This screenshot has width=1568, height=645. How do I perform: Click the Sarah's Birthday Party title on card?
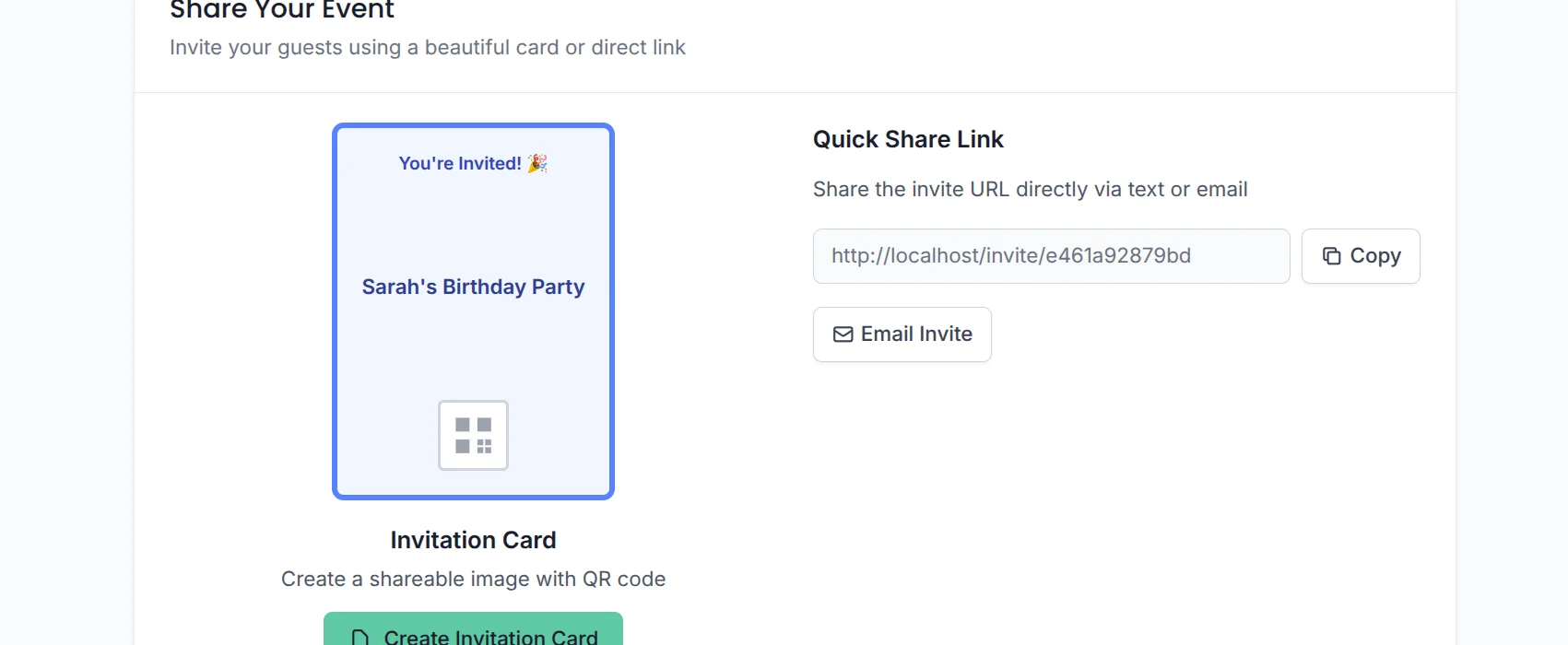(x=473, y=287)
